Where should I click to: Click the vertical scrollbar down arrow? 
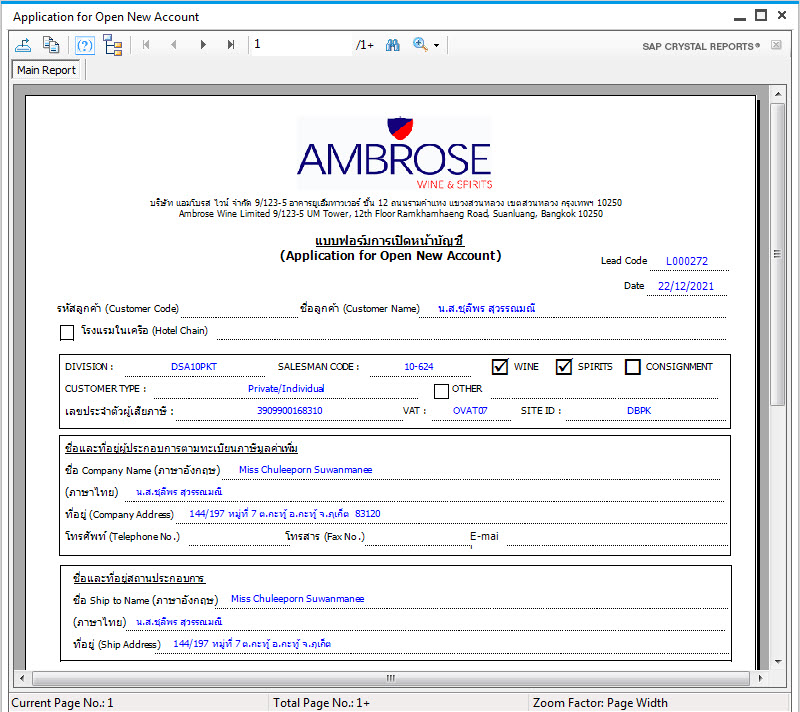click(x=778, y=662)
